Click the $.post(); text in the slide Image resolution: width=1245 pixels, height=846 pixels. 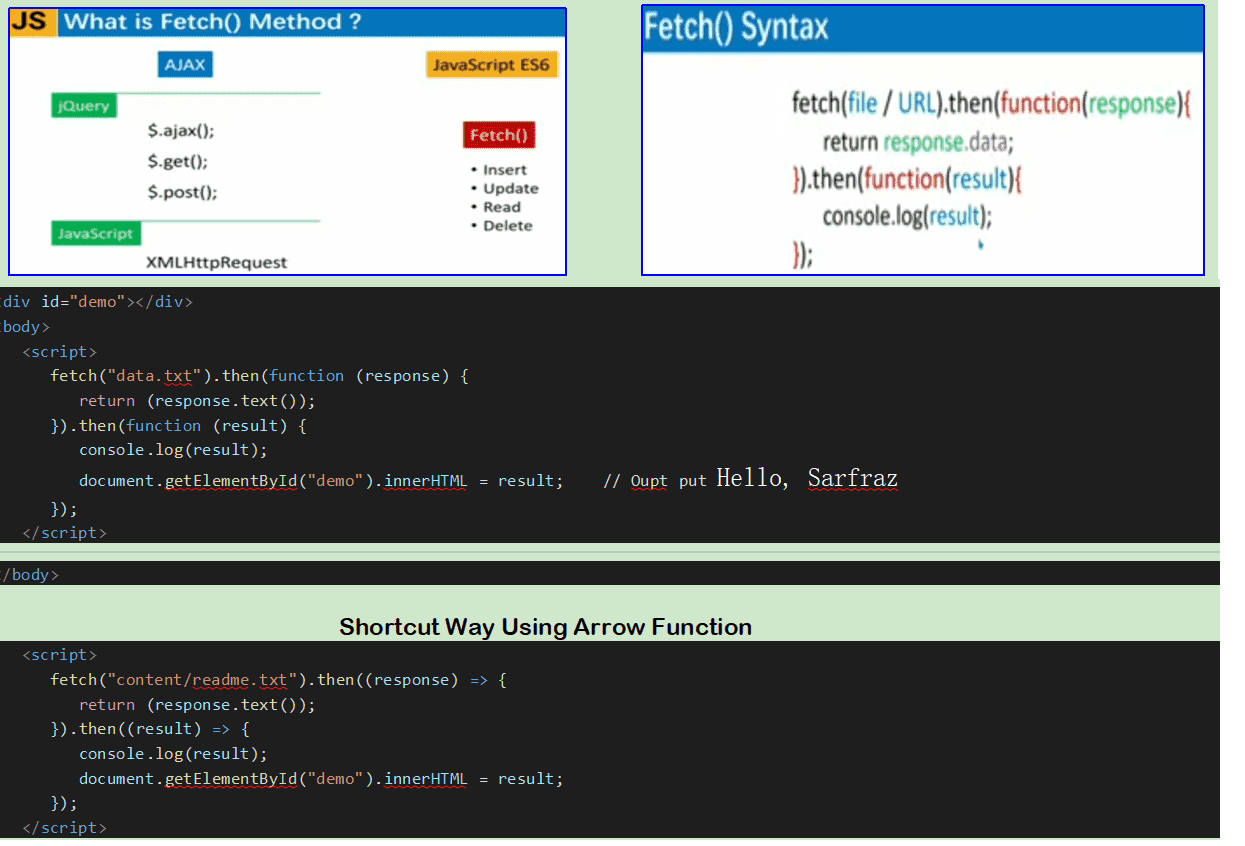tap(182, 192)
